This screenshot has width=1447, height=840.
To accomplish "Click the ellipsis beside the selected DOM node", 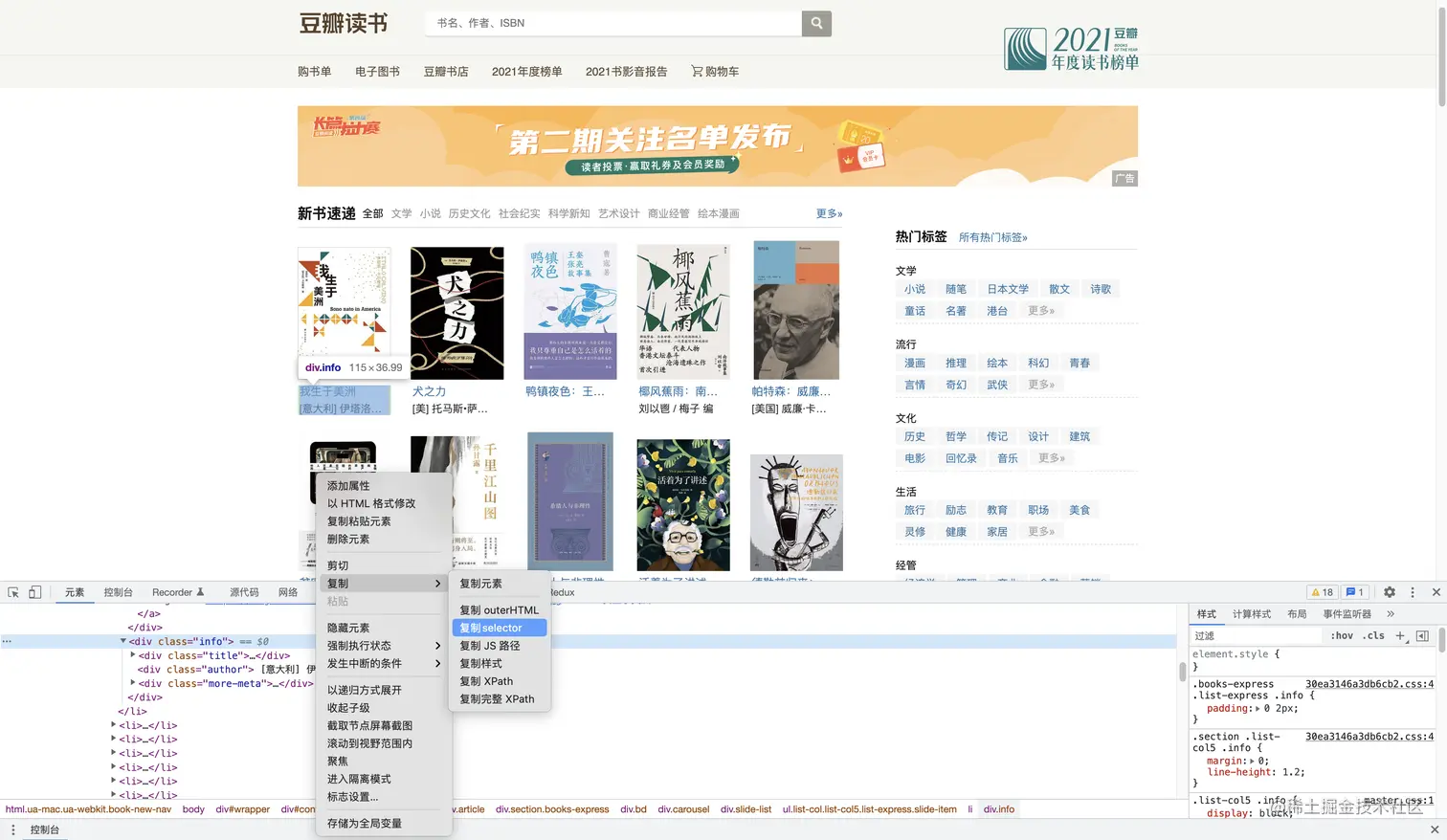I will click(x=7, y=641).
